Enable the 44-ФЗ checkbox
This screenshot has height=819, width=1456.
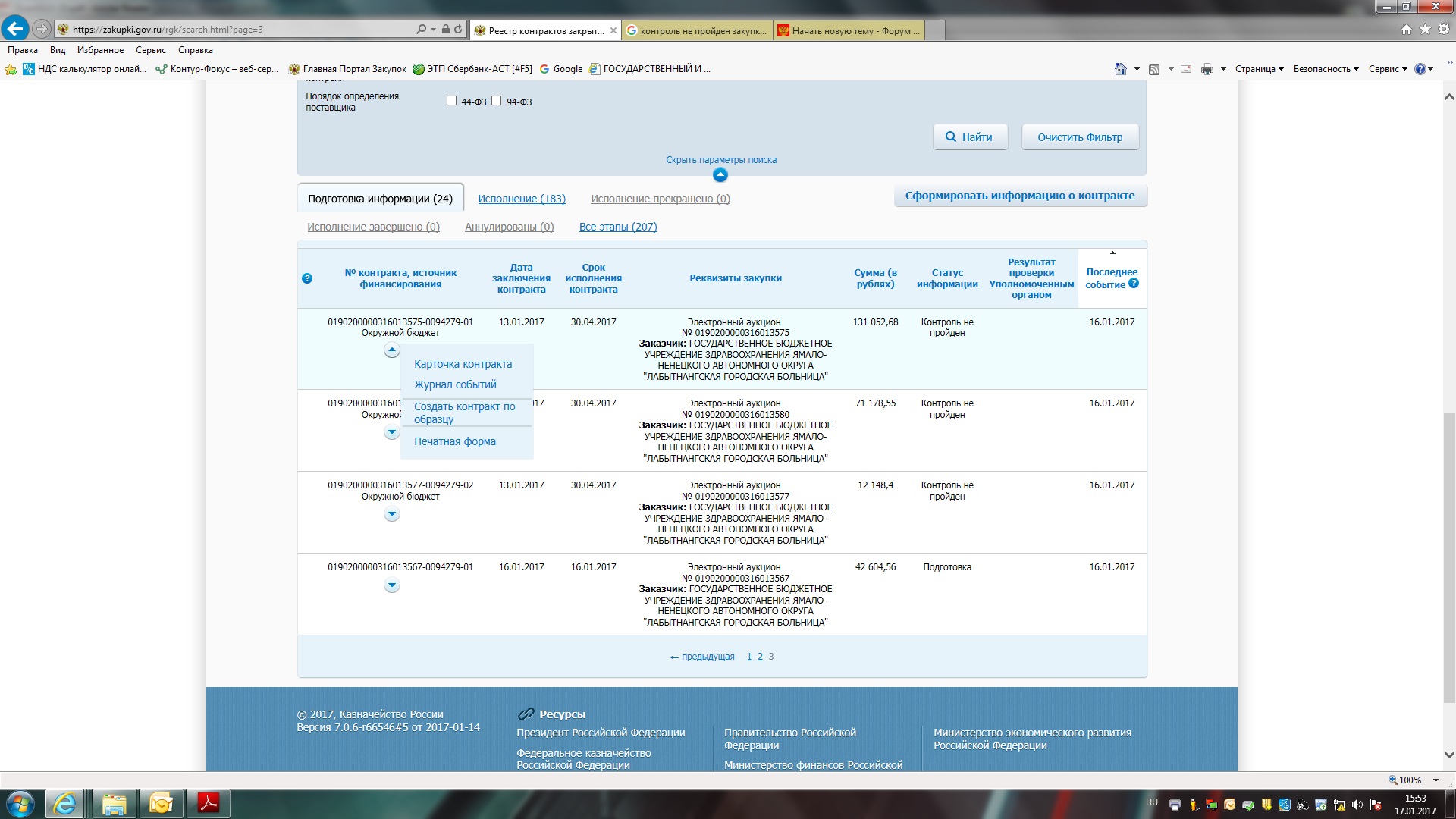[452, 101]
